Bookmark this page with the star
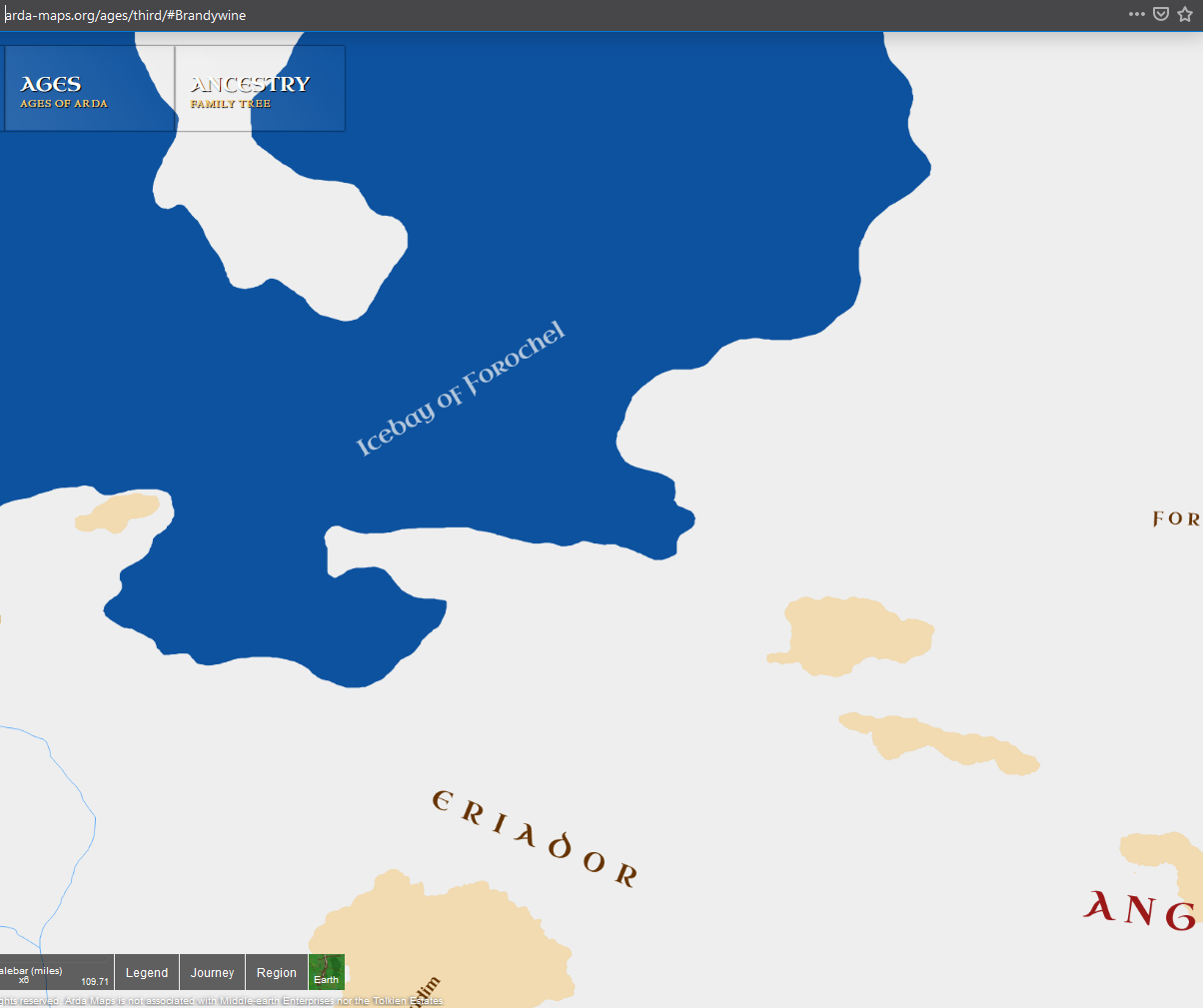 click(x=1186, y=14)
